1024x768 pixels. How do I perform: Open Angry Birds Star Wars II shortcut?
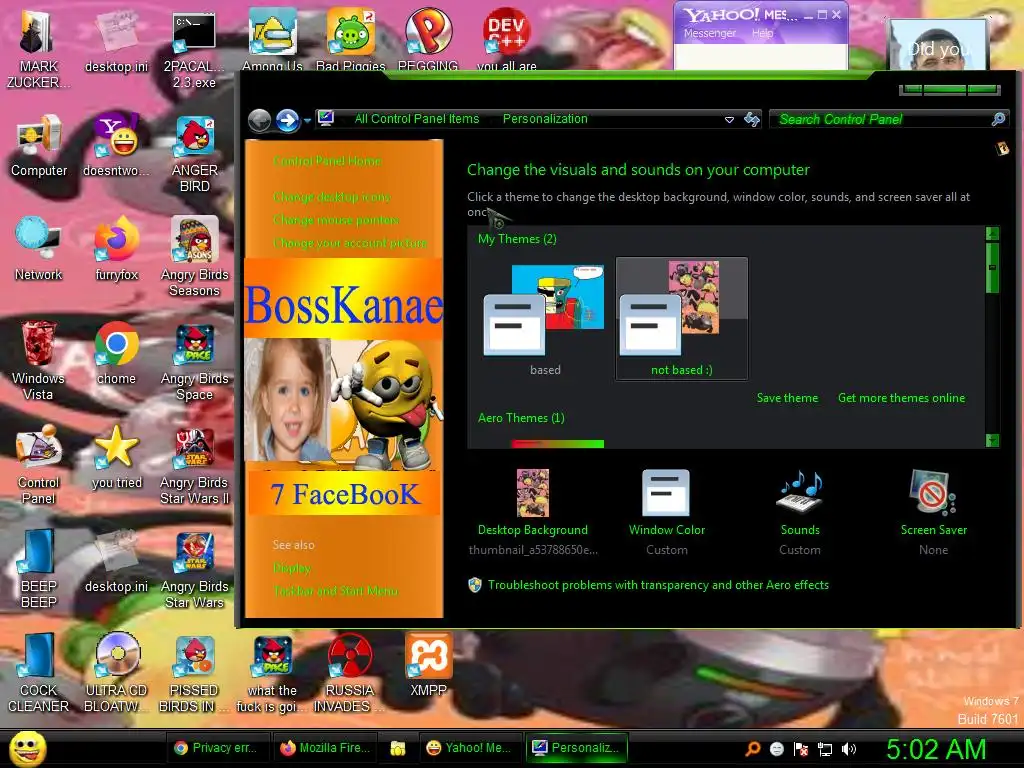point(195,465)
